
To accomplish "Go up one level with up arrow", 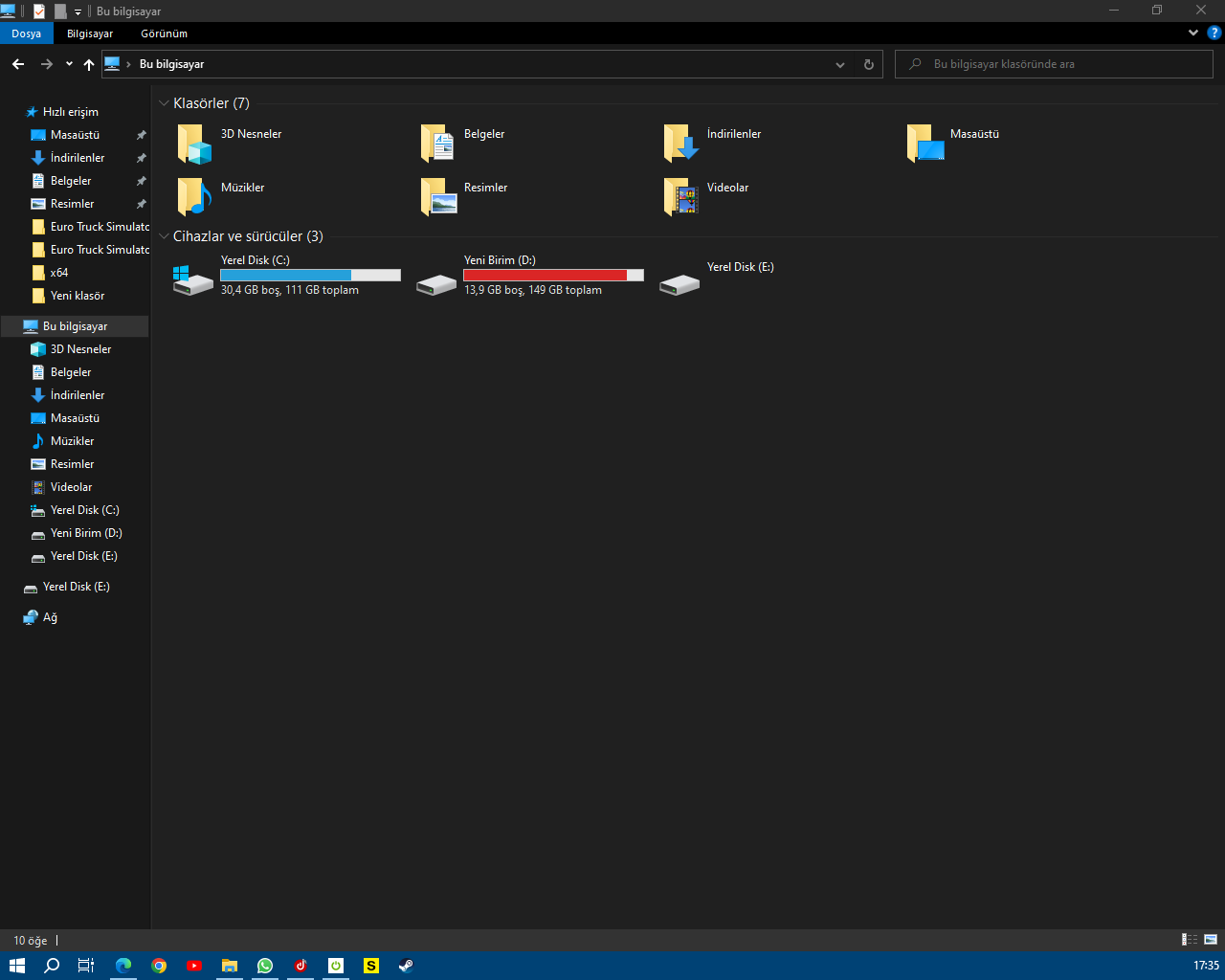I will (89, 65).
